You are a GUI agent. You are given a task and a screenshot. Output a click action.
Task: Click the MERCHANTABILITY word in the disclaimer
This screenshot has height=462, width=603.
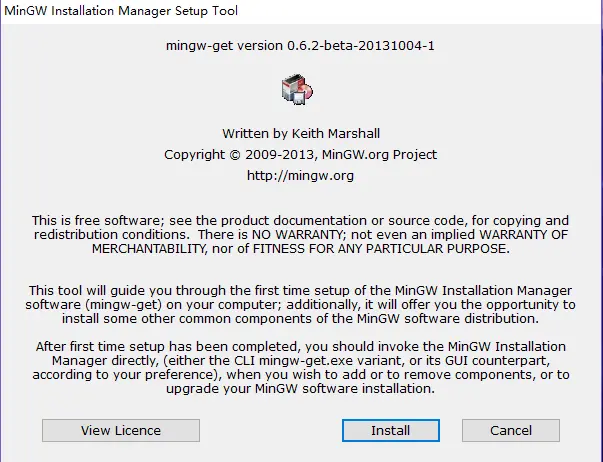pyautogui.click(x=149, y=249)
